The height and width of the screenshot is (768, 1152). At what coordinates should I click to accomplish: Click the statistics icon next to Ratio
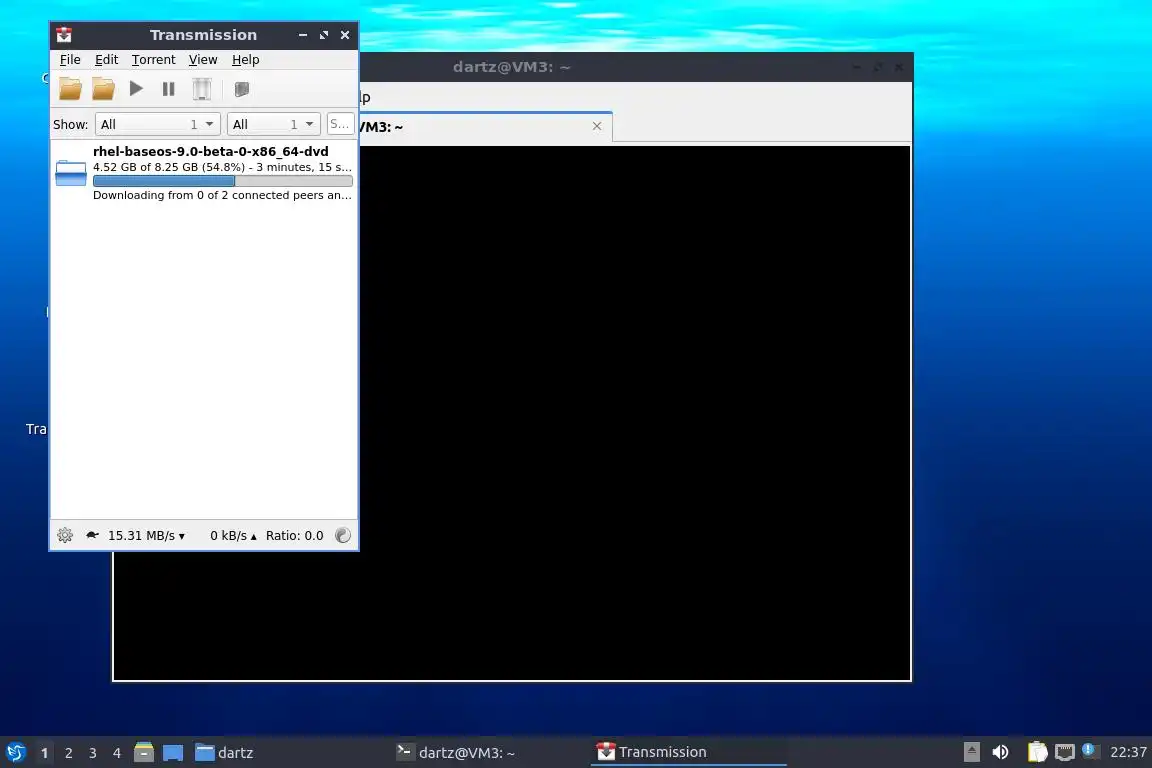(x=342, y=535)
